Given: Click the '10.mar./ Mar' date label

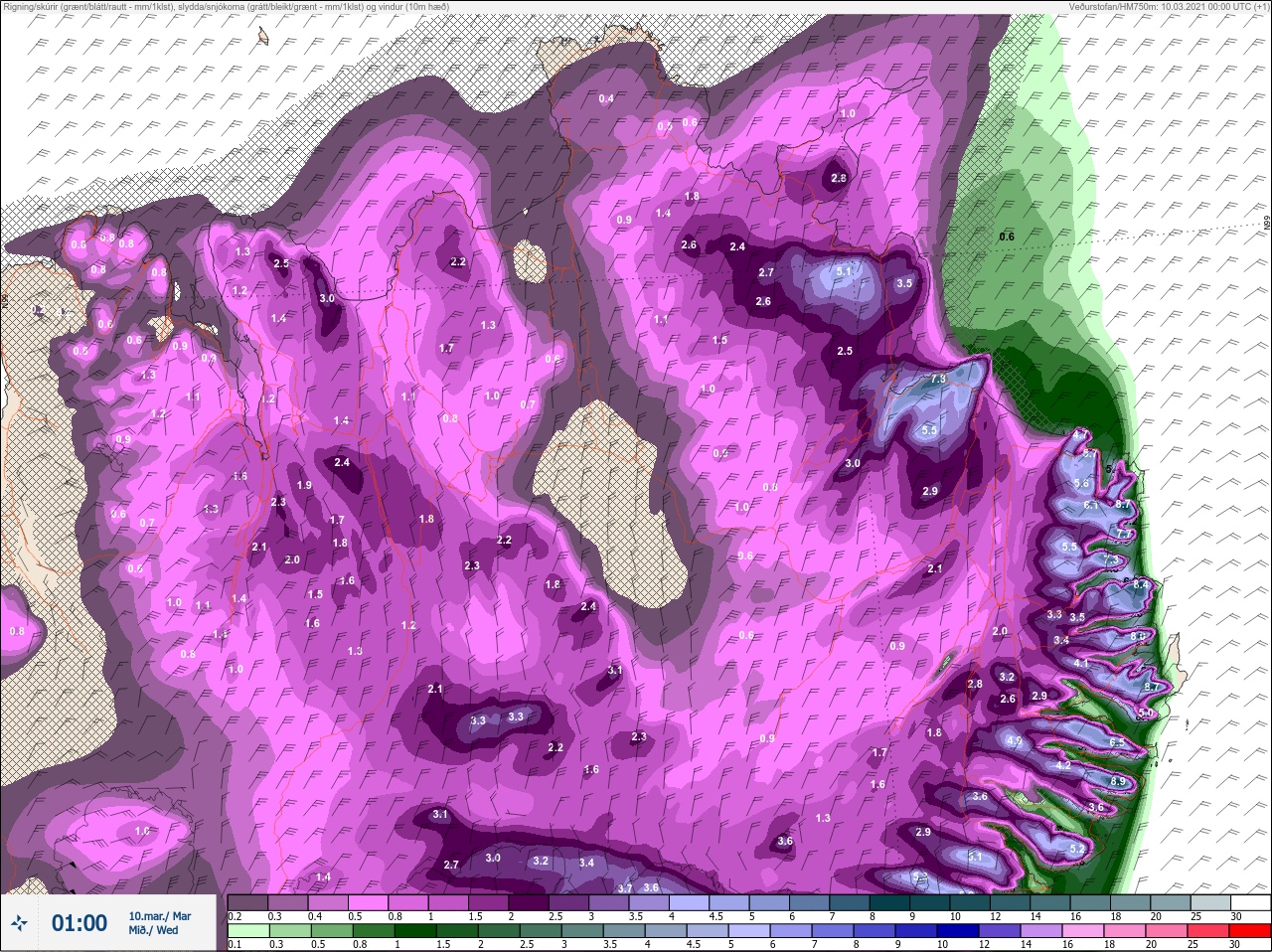Looking at the screenshot, I should click(x=160, y=916).
